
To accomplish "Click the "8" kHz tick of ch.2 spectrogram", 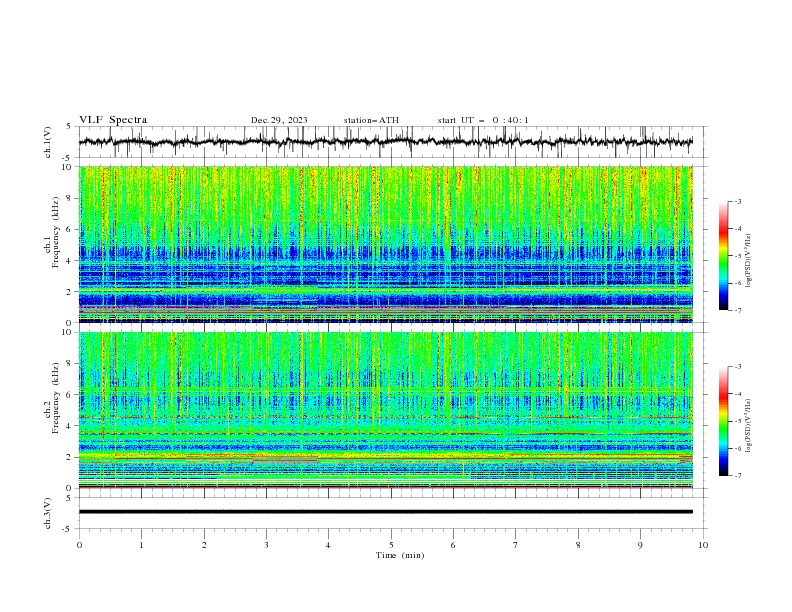I will click(71, 364).
